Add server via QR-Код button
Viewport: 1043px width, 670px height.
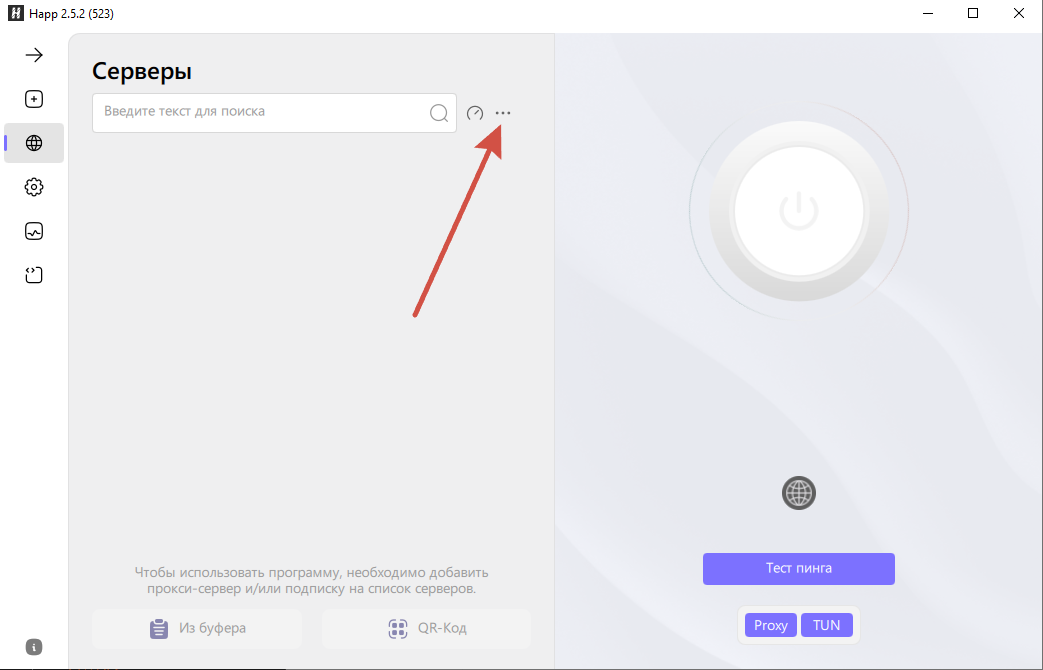click(426, 629)
